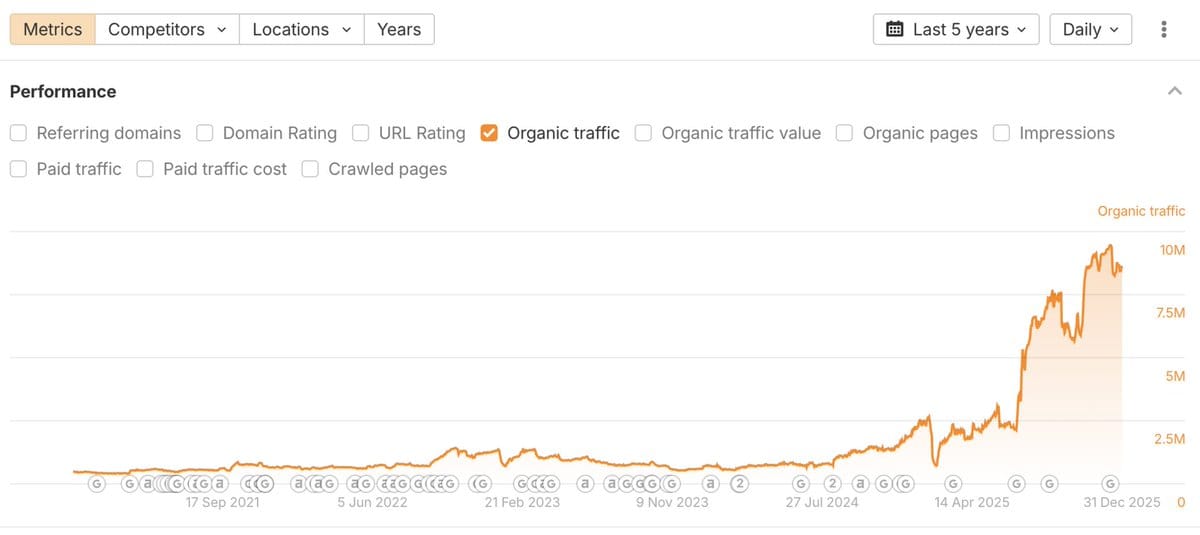This screenshot has height=535, width=1200.
Task: Uncheck the Organic traffic checkbox
Action: click(x=490, y=133)
